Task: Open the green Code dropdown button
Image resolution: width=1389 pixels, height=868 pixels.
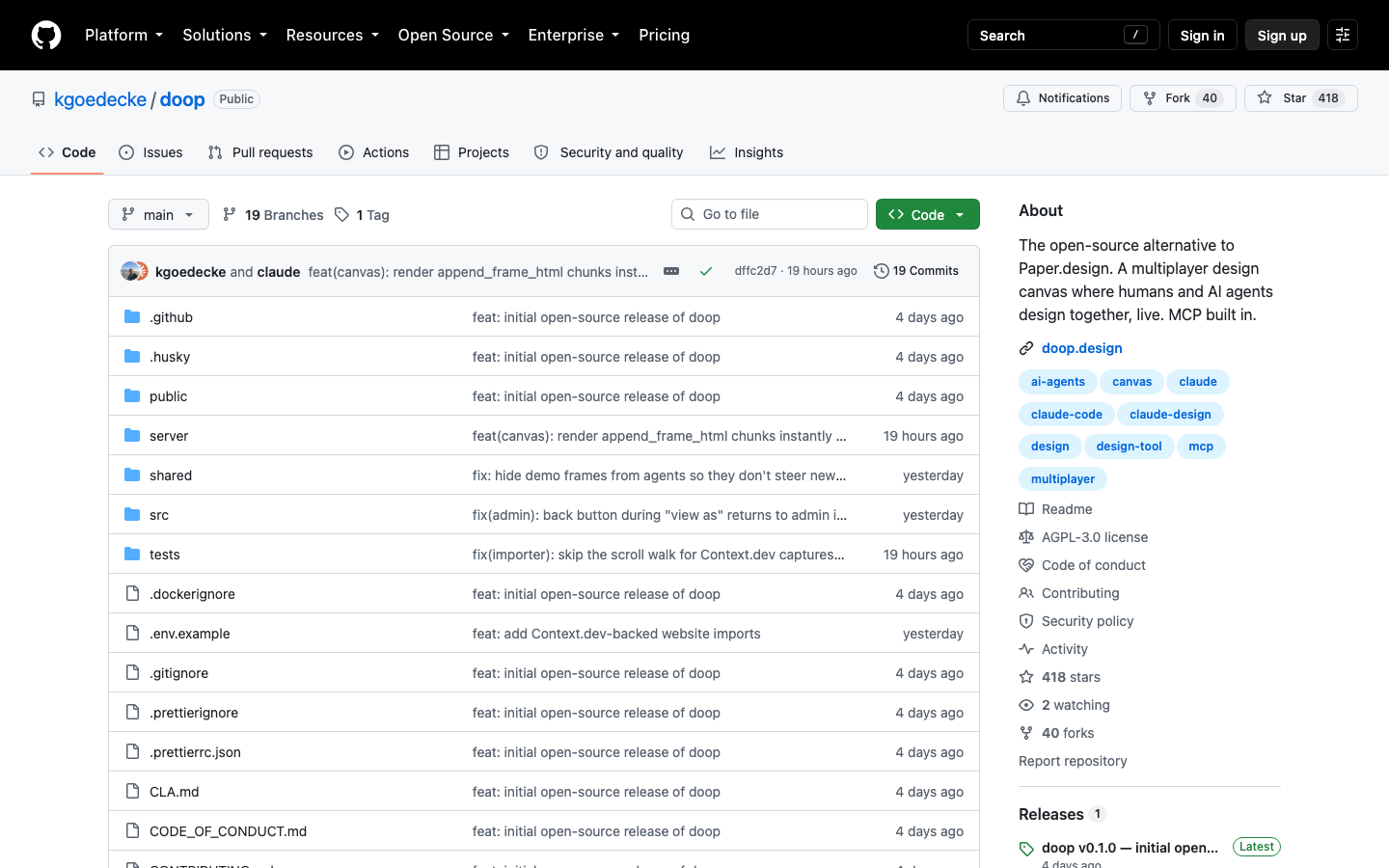Action: tap(928, 214)
